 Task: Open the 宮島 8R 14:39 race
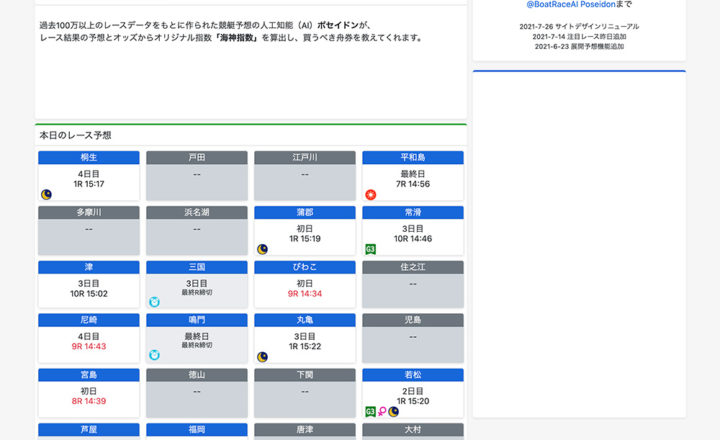tap(89, 401)
